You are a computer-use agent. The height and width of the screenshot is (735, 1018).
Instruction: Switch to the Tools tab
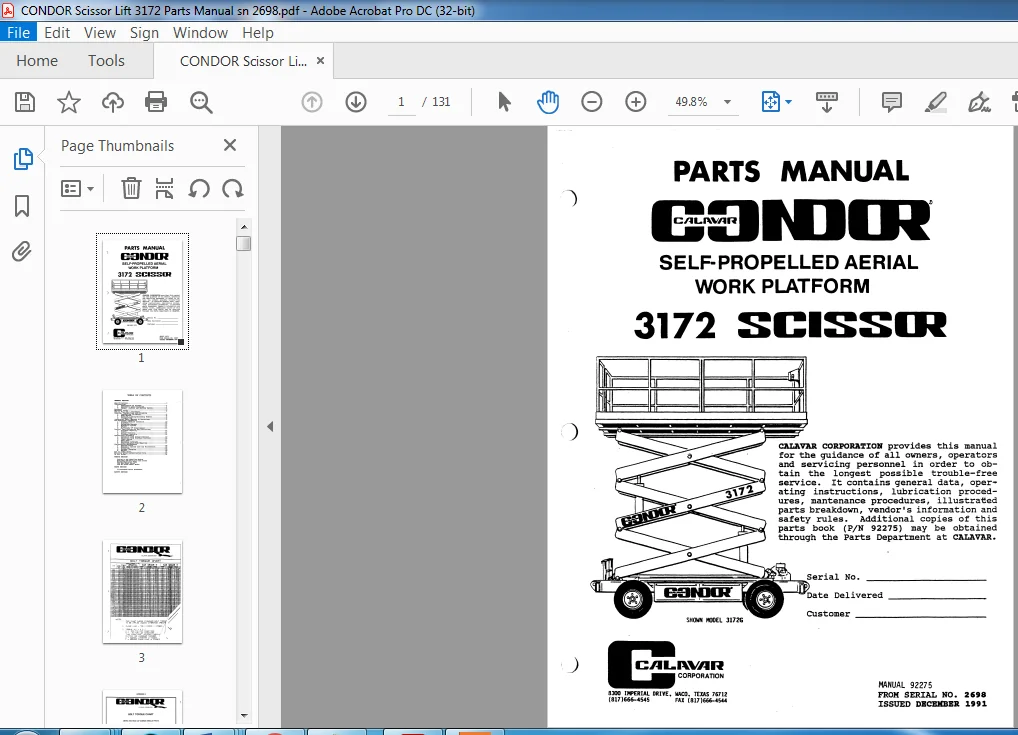pyautogui.click(x=106, y=60)
